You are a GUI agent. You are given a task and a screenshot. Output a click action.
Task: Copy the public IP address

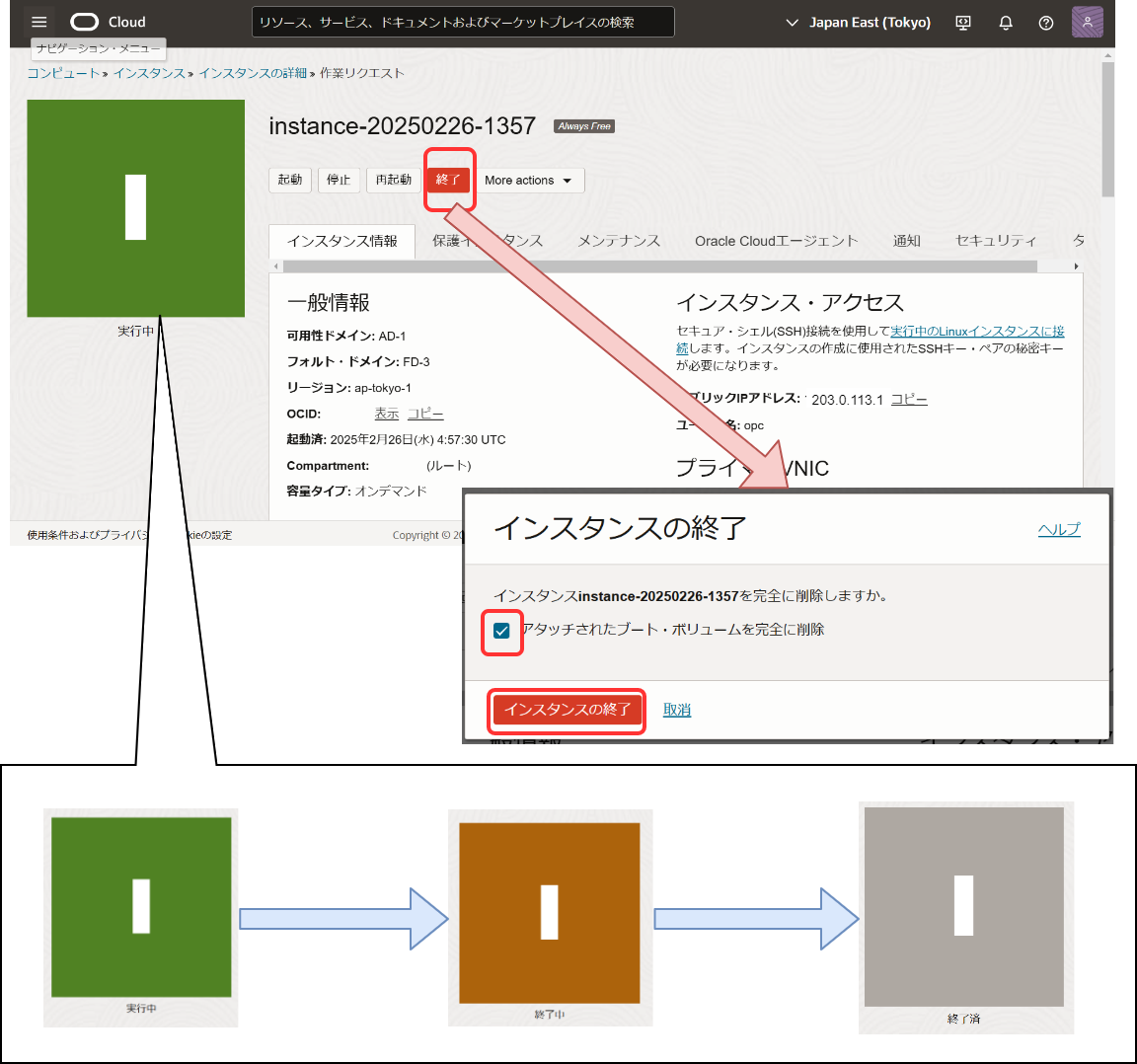pos(909,399)
